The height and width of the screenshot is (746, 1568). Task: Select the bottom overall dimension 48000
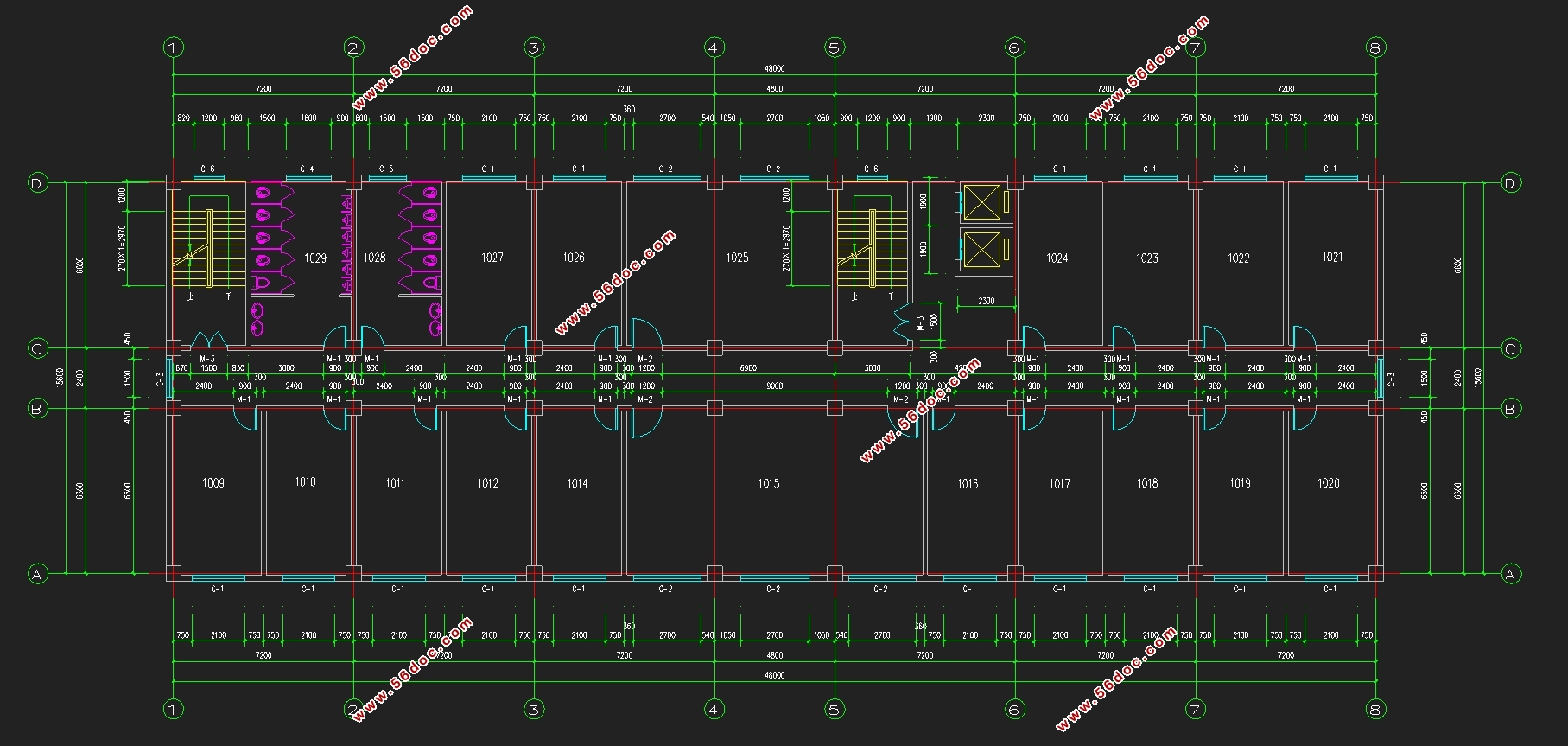(774, 676)
